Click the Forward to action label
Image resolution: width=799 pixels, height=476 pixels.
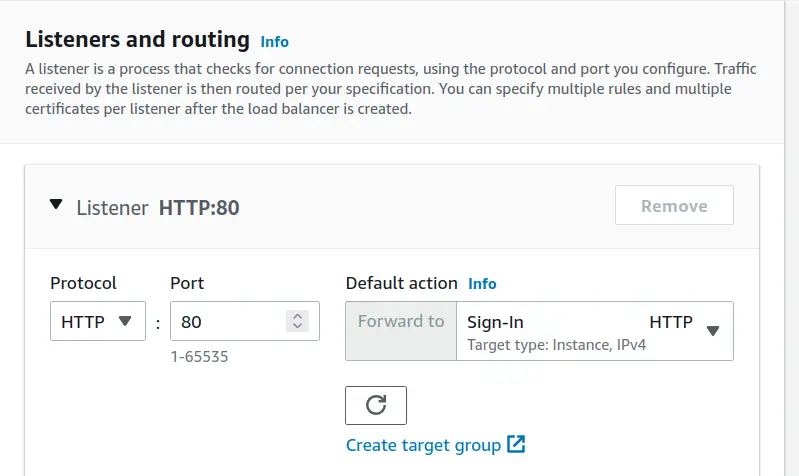click(x=401, y=321)
